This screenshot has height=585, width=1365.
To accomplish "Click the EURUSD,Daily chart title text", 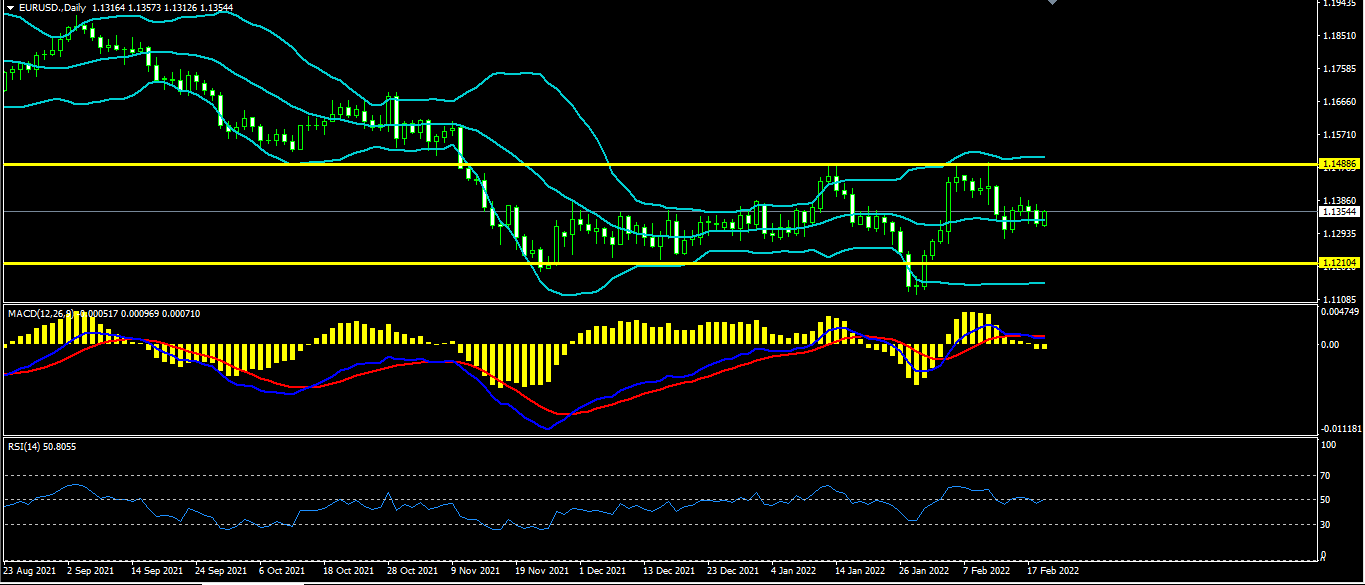I will tap(53, 7).
